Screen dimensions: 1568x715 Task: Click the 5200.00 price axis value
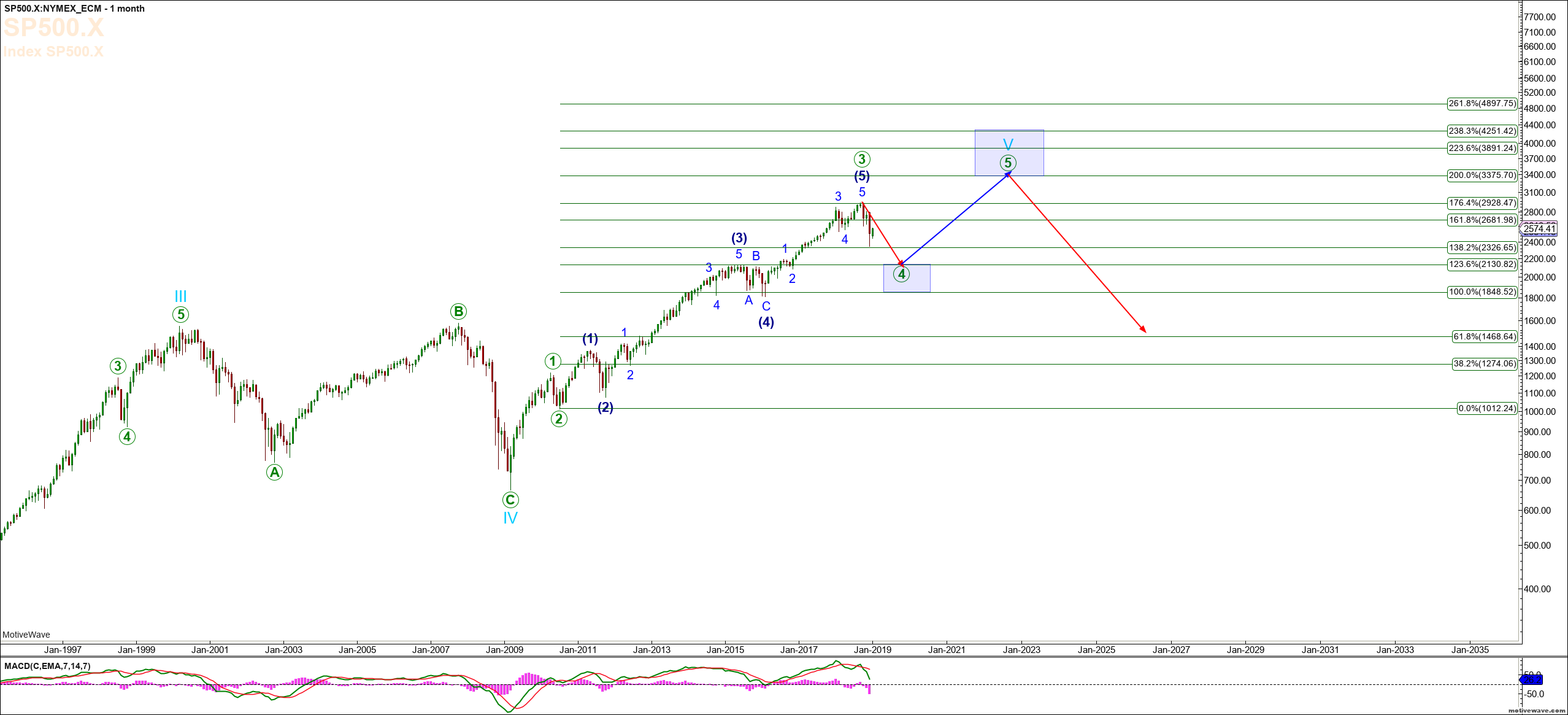point(1540,93)
